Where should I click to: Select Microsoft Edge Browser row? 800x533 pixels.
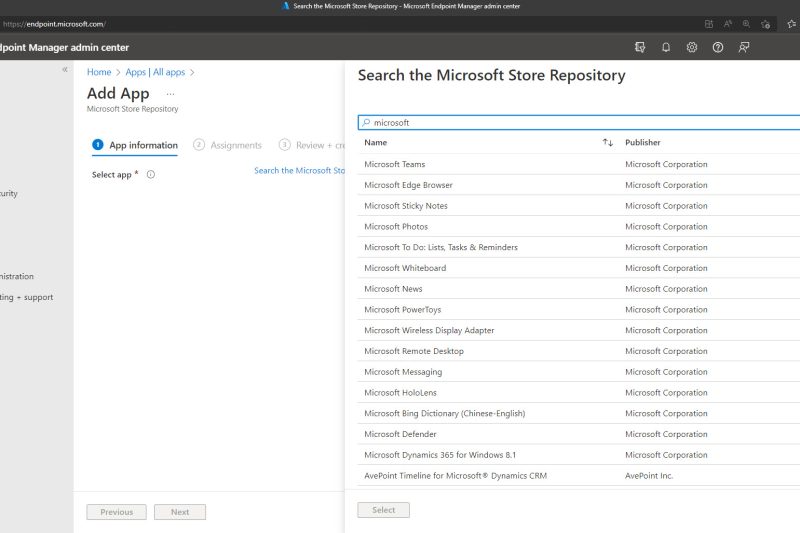(x=579, y=185)
